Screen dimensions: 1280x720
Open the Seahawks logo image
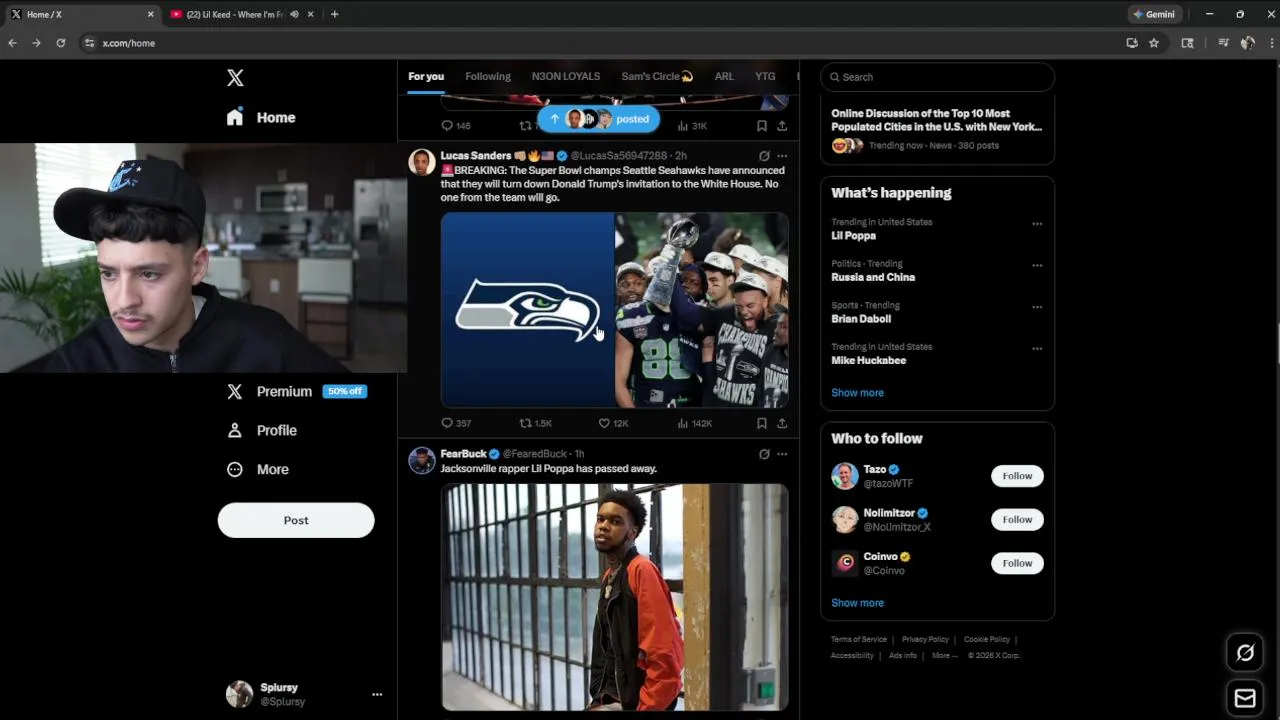click(x=527, y=310)
